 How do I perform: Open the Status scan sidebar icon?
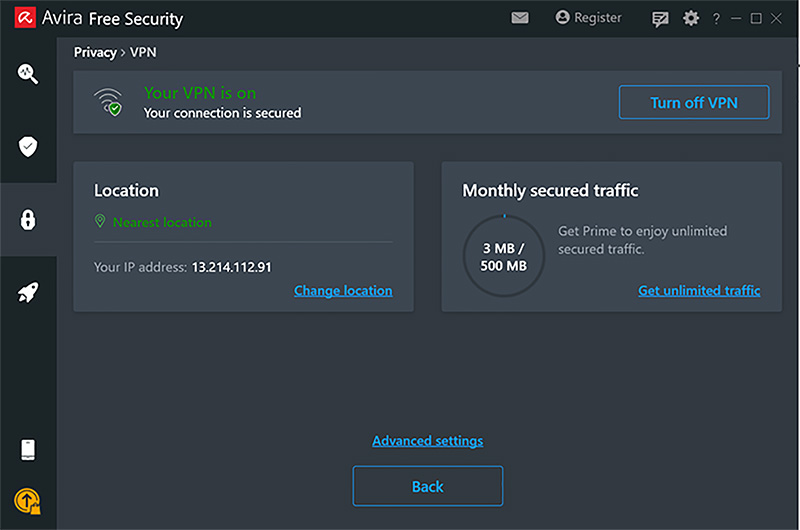click(28, 73)
